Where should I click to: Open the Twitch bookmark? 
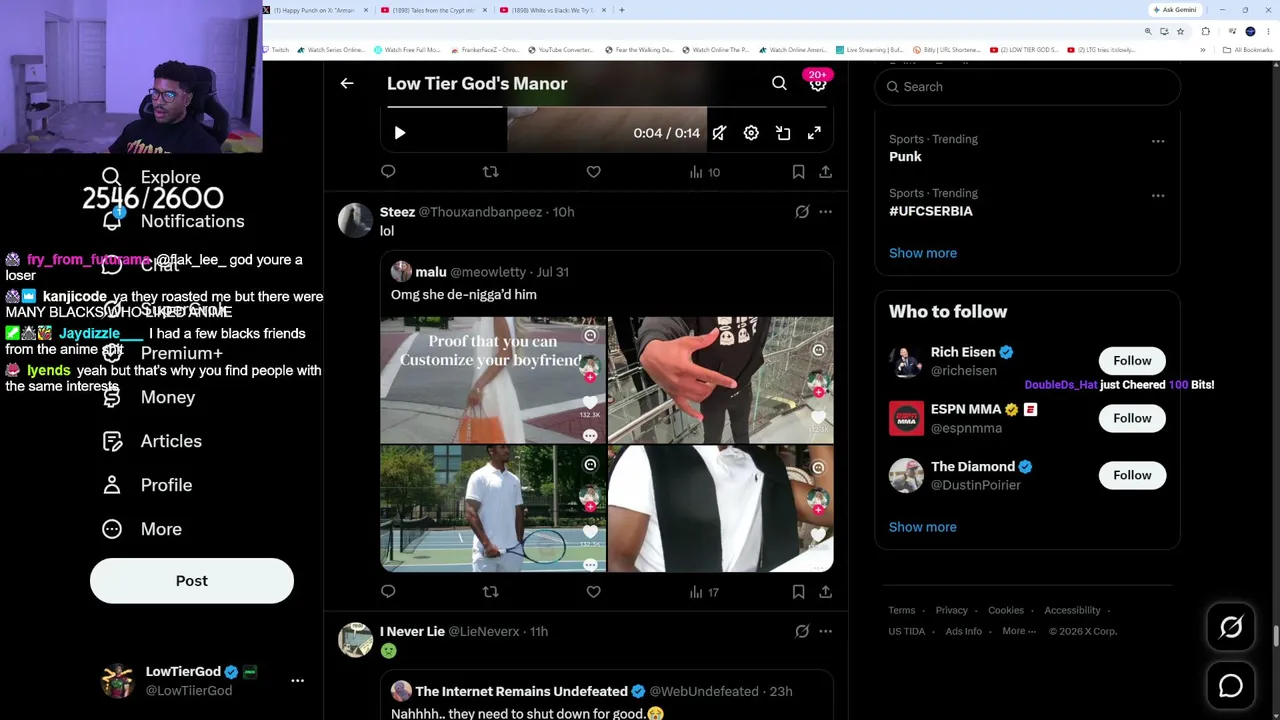coord(277,50)
